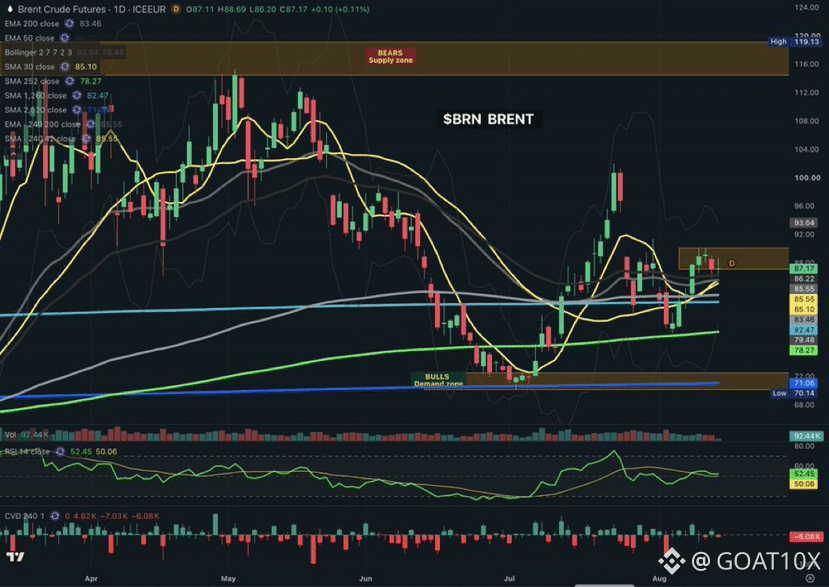Click the yellow 85.10 price tag
This screenshot has height=587, width=829.
tap(804, 309)
